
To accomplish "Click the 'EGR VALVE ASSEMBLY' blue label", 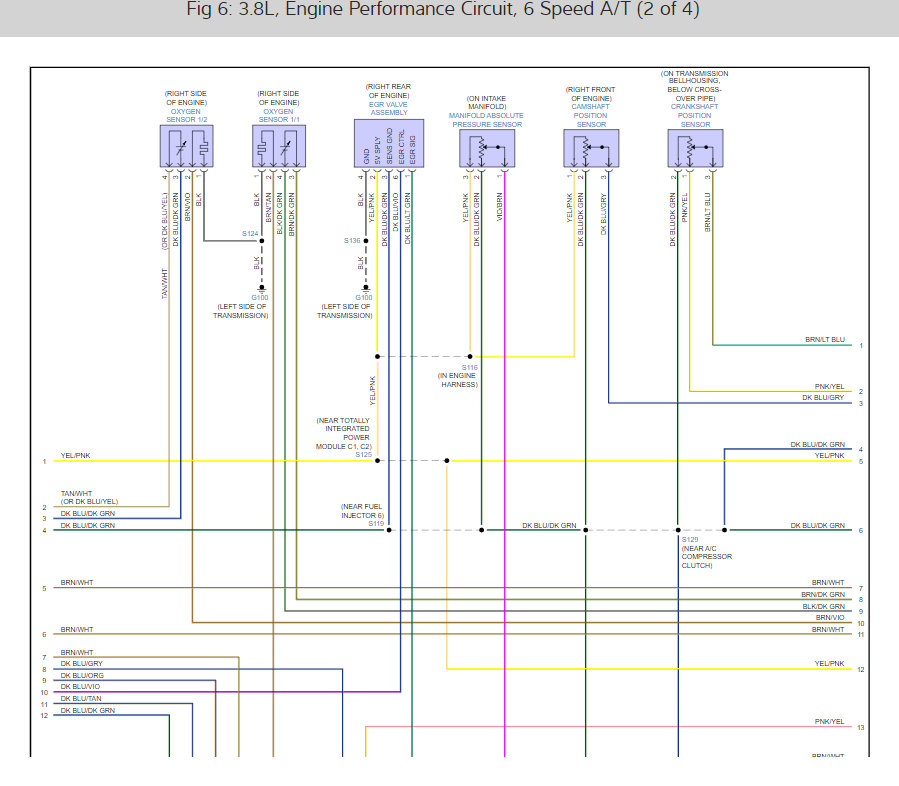I will click(388, 108).
